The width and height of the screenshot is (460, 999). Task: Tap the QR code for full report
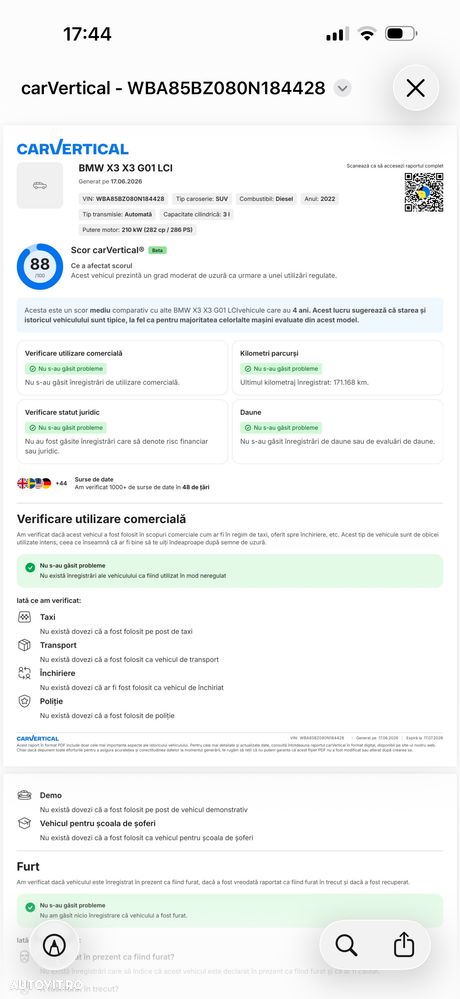click(424, 192)
